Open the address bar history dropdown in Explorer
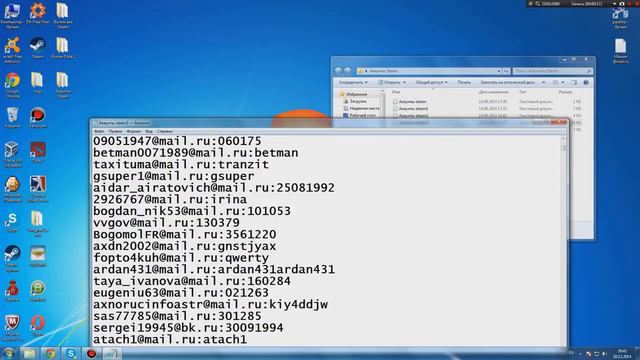The image size is (640, 360). (499, 71)
